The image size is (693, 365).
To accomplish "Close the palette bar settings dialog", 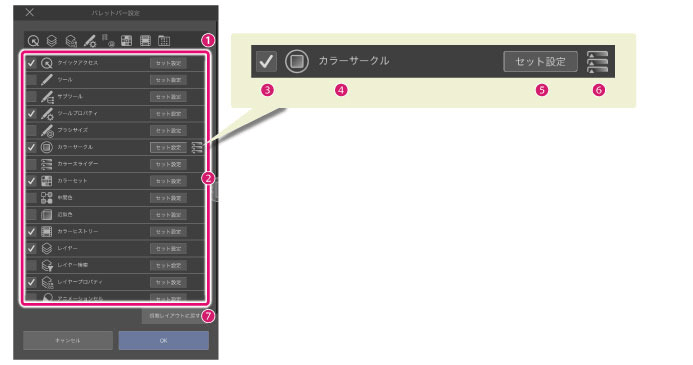I will [x=30, y=12].
